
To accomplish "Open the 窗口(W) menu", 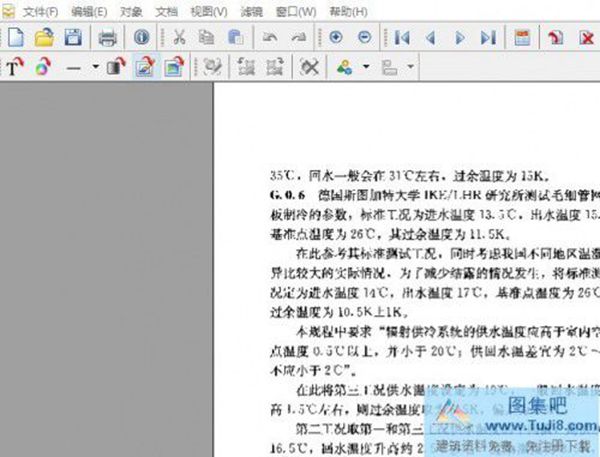I will (296, 12).
